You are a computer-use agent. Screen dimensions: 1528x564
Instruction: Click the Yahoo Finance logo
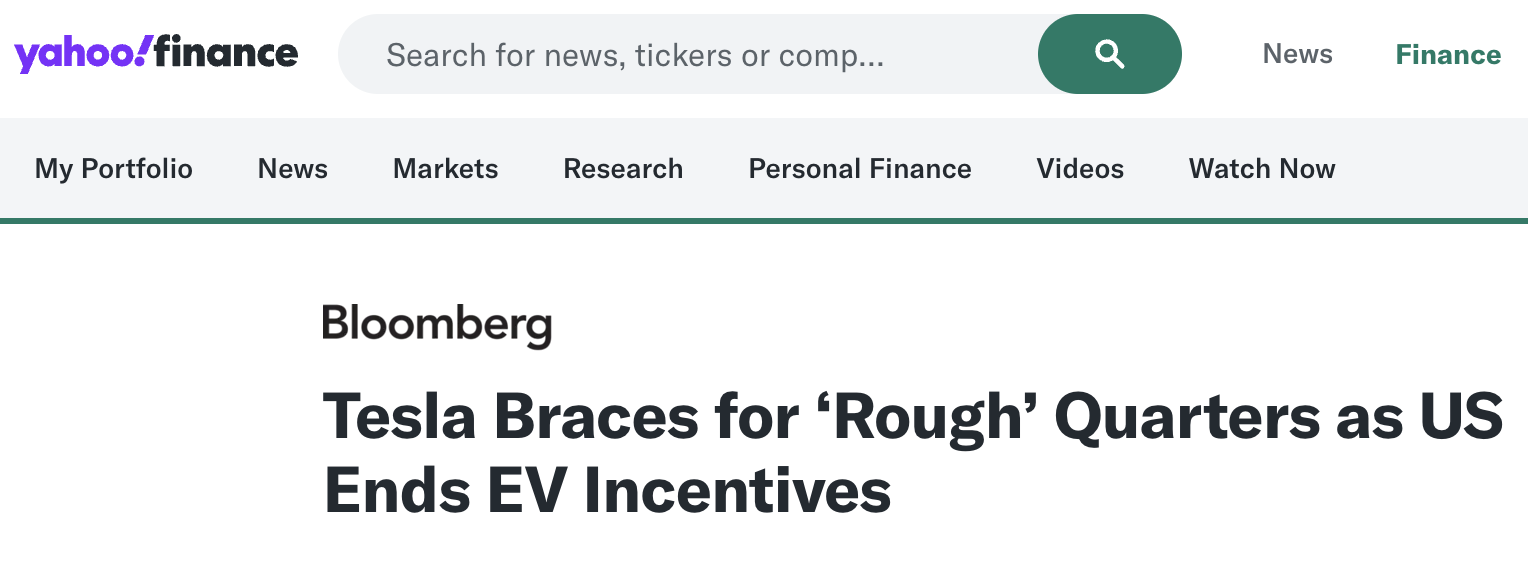156,54
